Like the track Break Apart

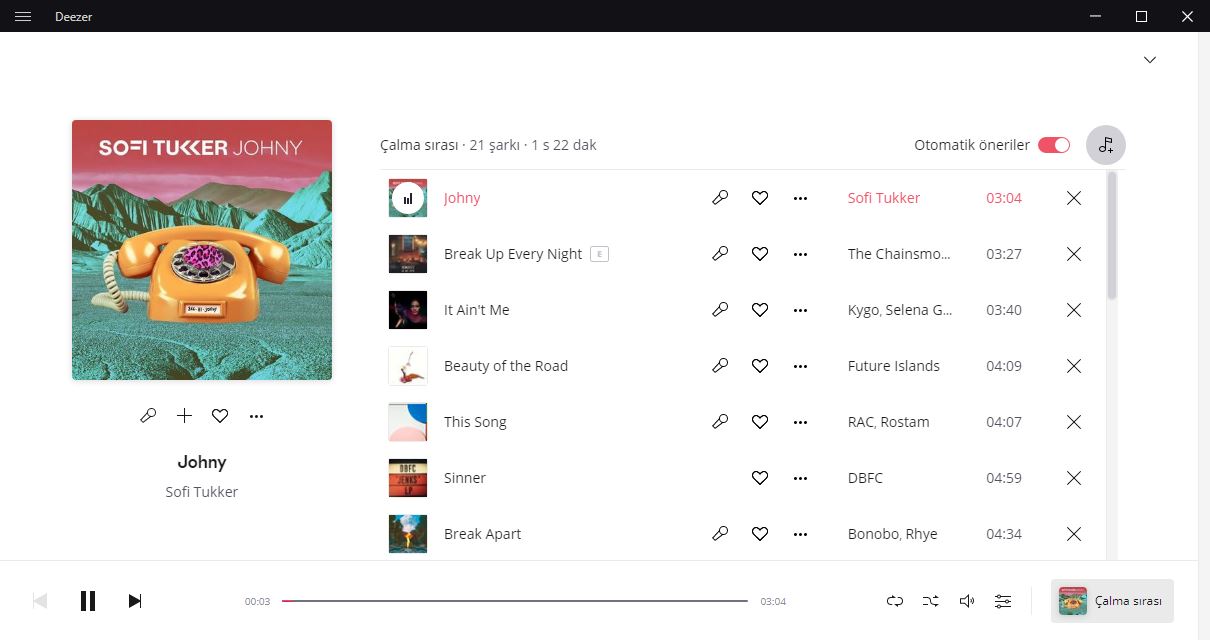pyautogui.click(x=760, y=534)
